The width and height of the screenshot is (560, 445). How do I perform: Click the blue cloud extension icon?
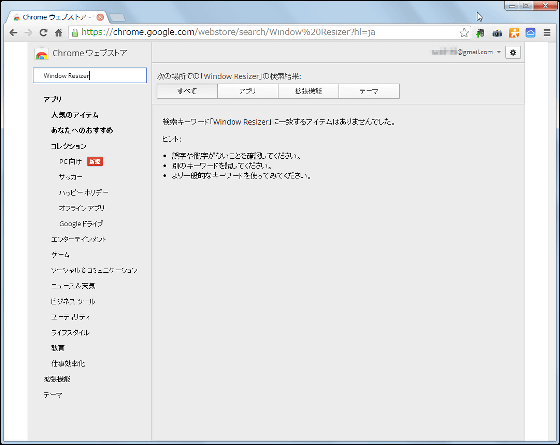tap(530, 33)
